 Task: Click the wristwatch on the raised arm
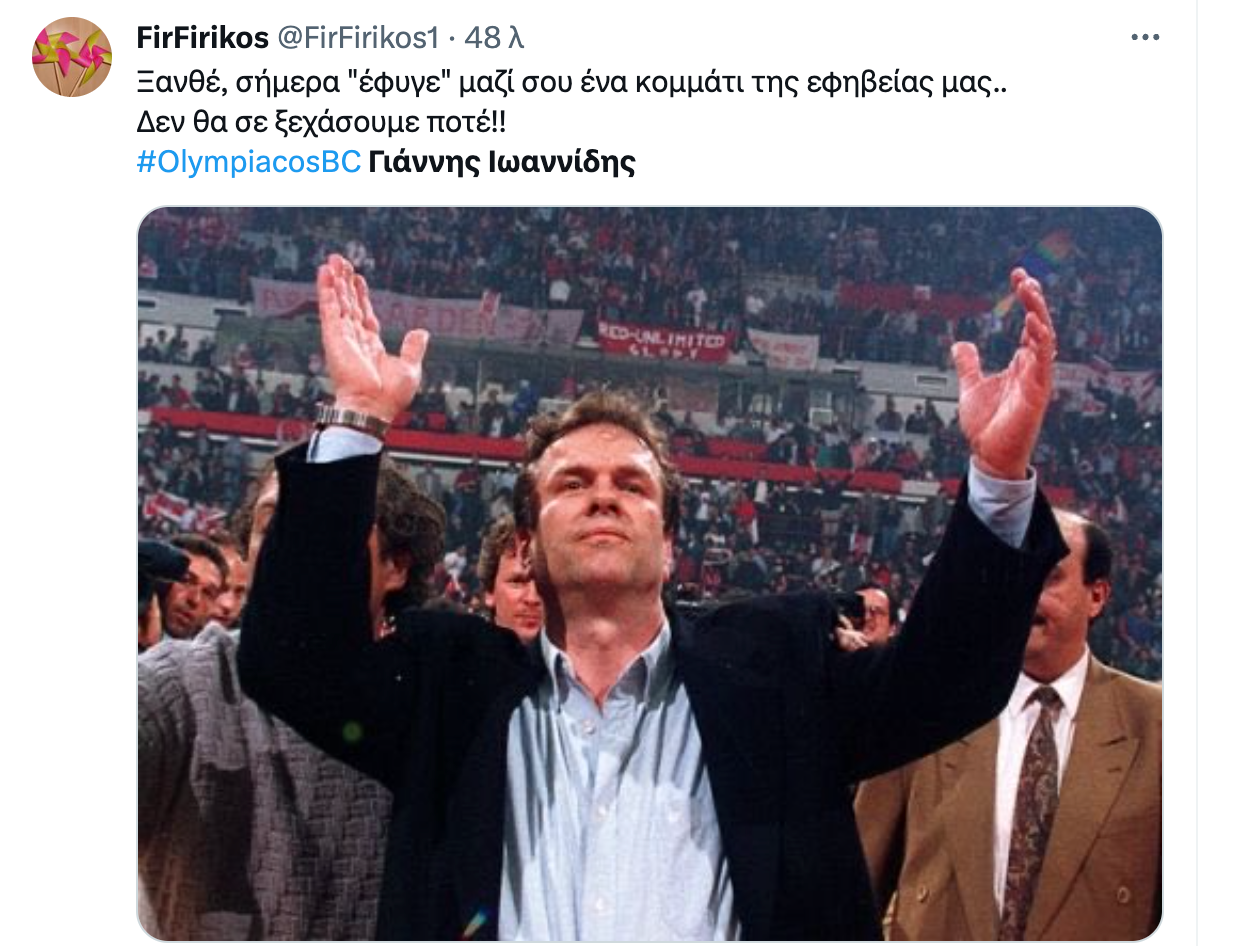tap(351, 419)
